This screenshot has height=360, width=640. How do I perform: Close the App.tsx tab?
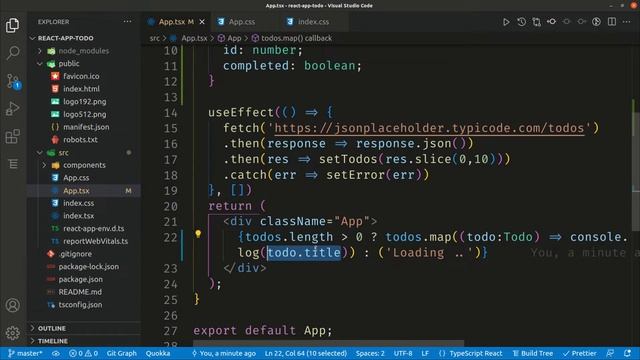(x=202, y=22)
